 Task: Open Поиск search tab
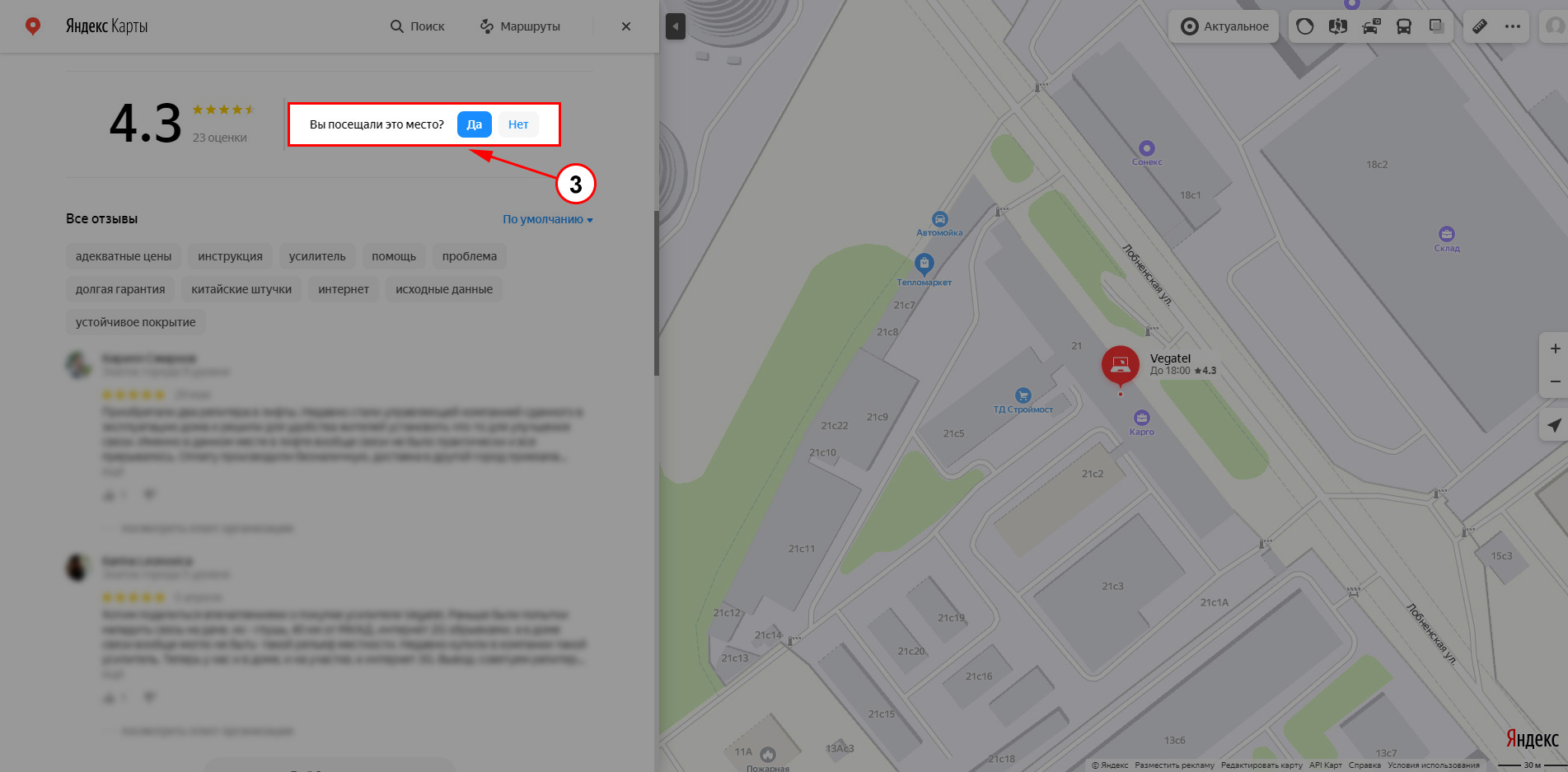click(x=417, y=26)
